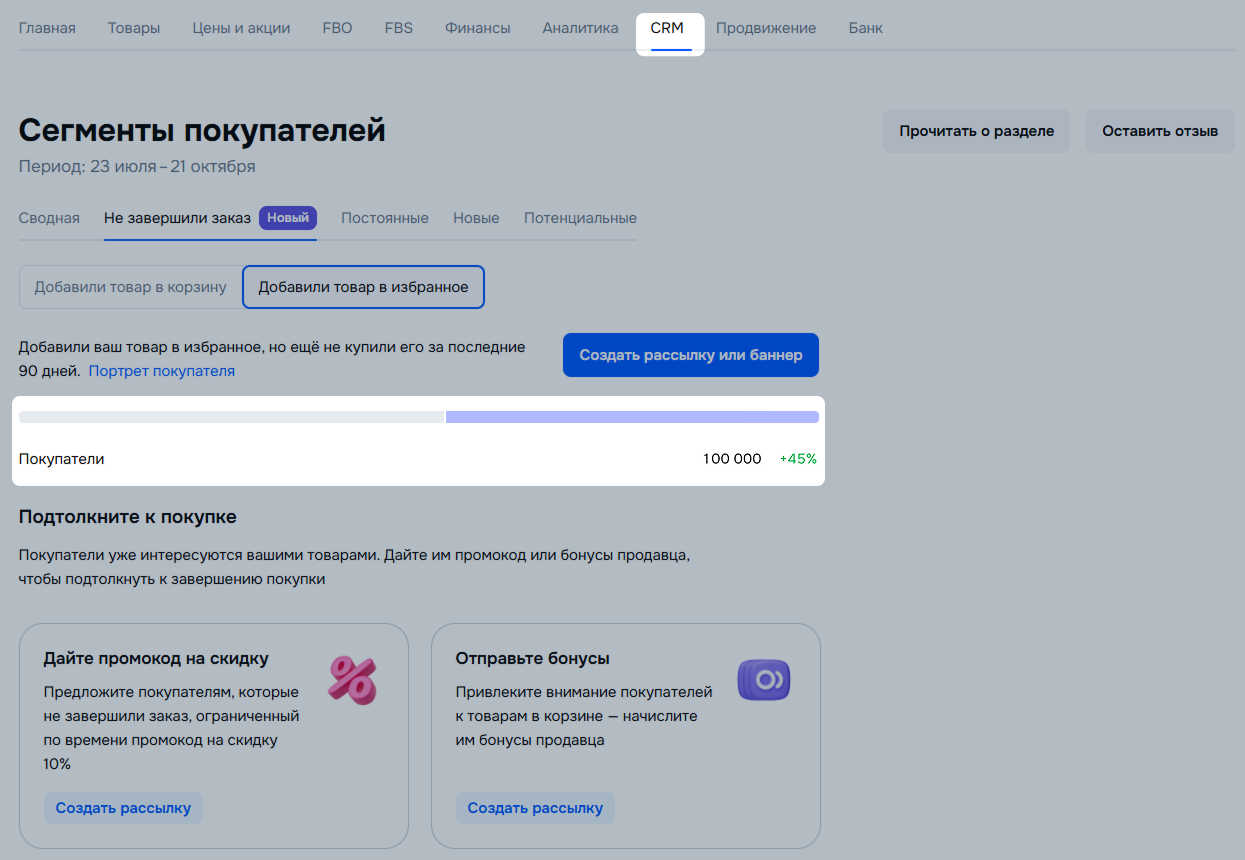Click 'Создать рассылку или баннер' button
Viewport: 1245px width, 860px height.
click(691, 355)
